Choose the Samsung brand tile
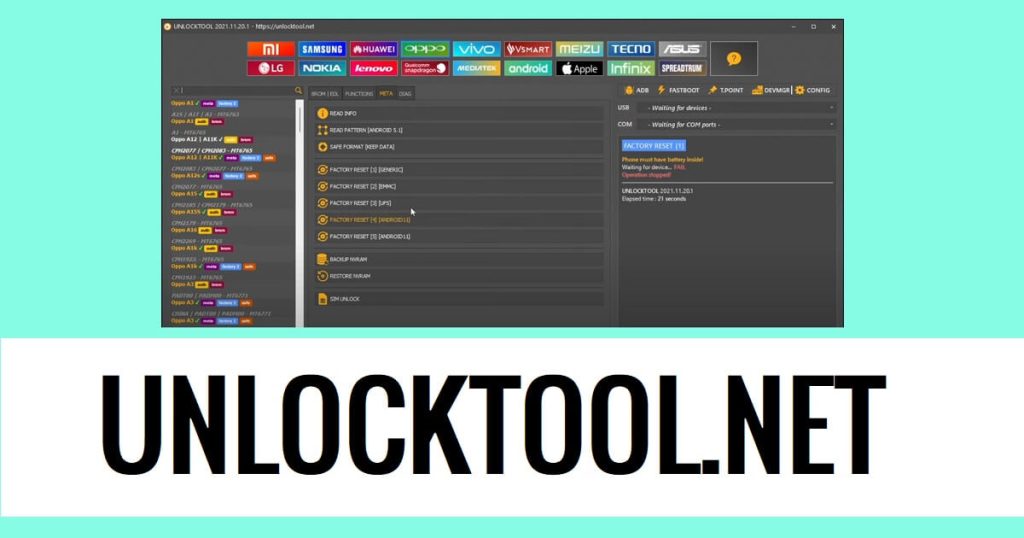The height and width of the screenshot is (538, 1024). (x=322, y=49)
